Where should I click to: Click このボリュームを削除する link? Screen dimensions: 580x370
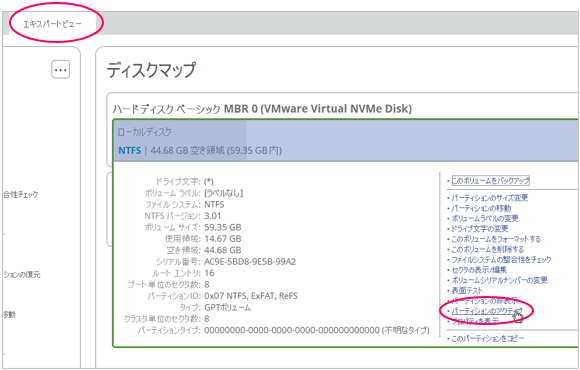[488, 249]
